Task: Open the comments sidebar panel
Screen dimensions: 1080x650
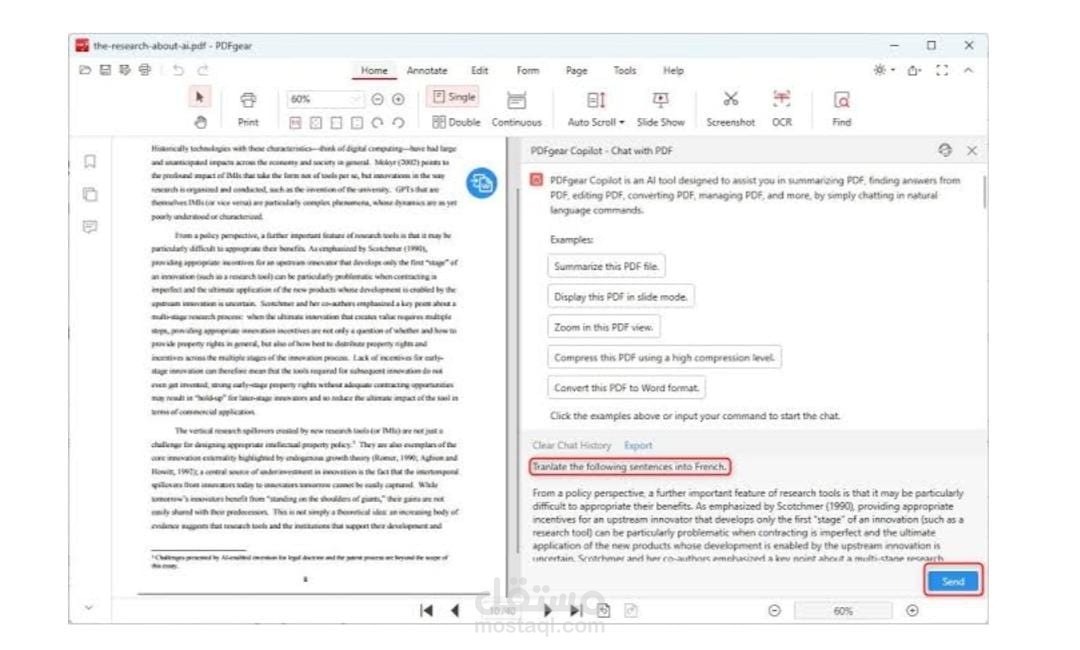Action: pyautogui.click(x=90, y=227)
